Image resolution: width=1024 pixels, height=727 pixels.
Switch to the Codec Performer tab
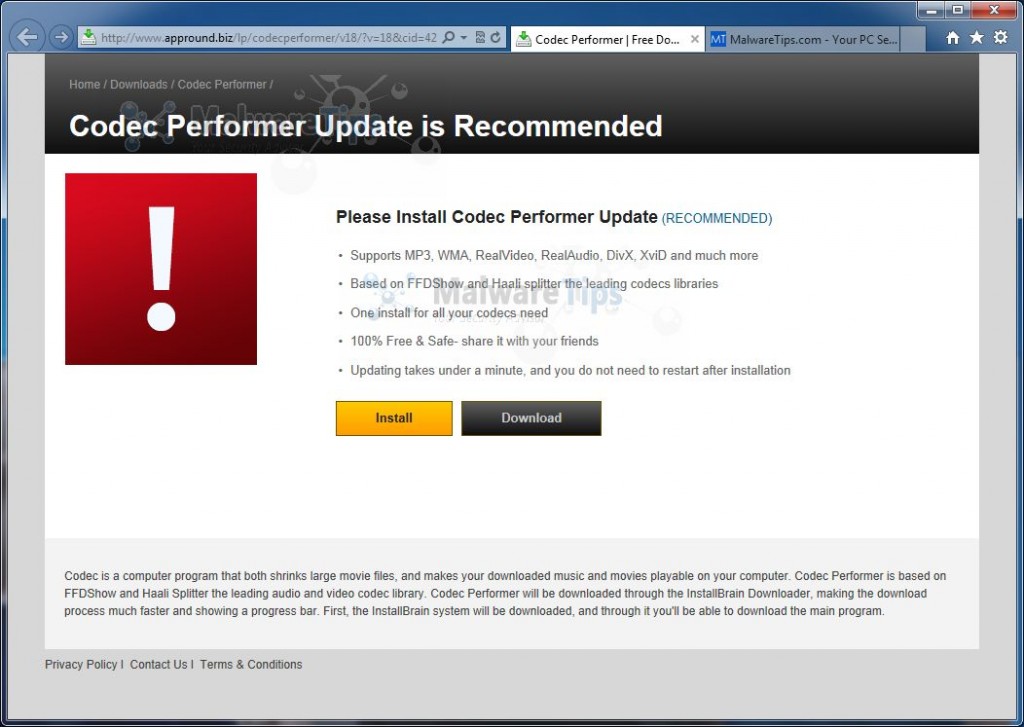click(607, 39)
